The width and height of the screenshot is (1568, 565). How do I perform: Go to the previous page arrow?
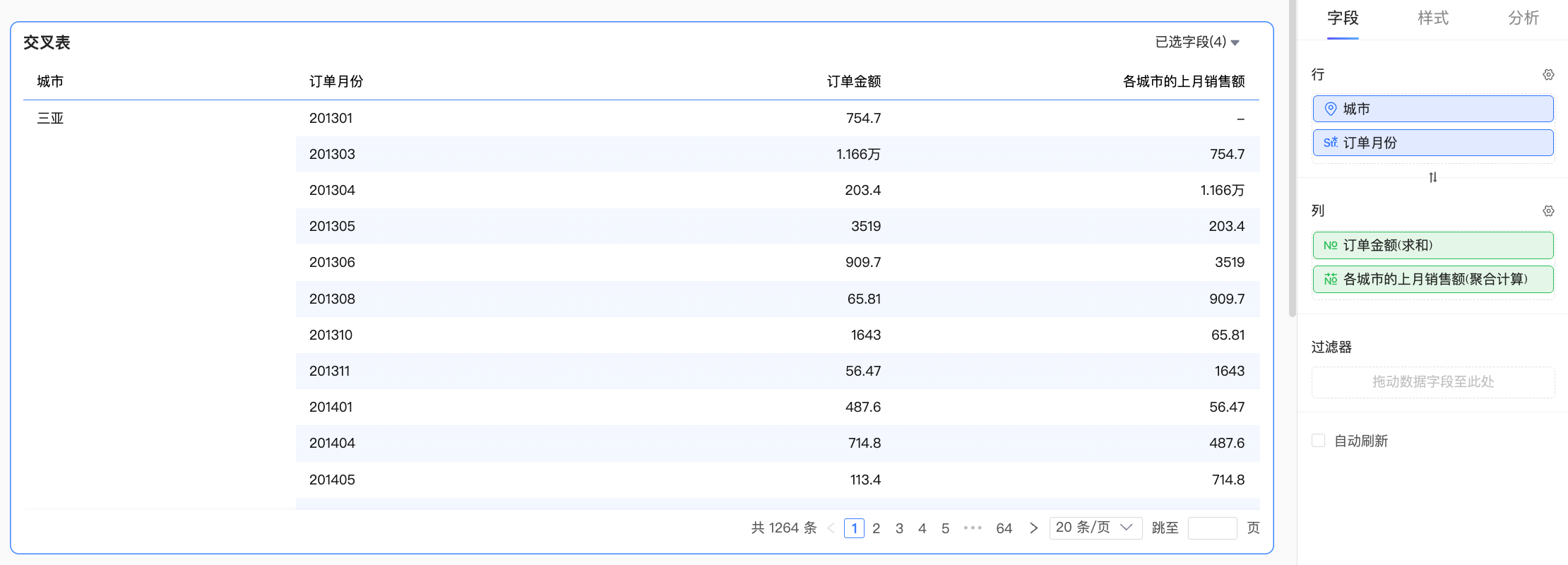pyautogui.click(x=831, y=528)
